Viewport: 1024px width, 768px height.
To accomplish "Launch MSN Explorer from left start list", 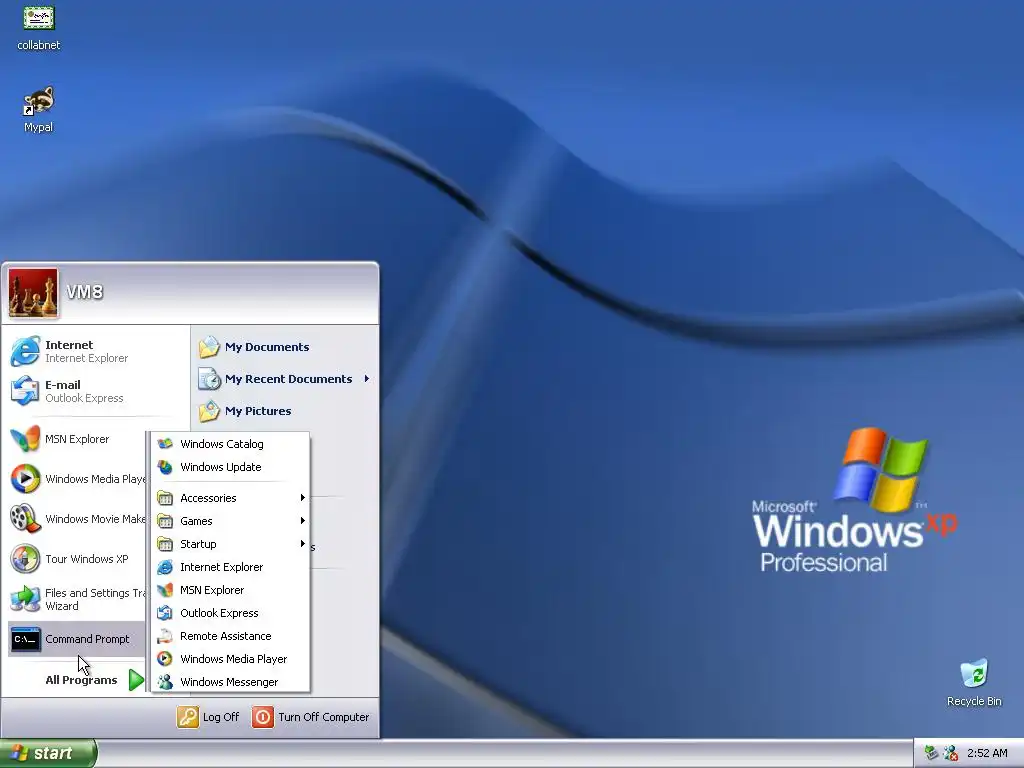I will [76, 439].
